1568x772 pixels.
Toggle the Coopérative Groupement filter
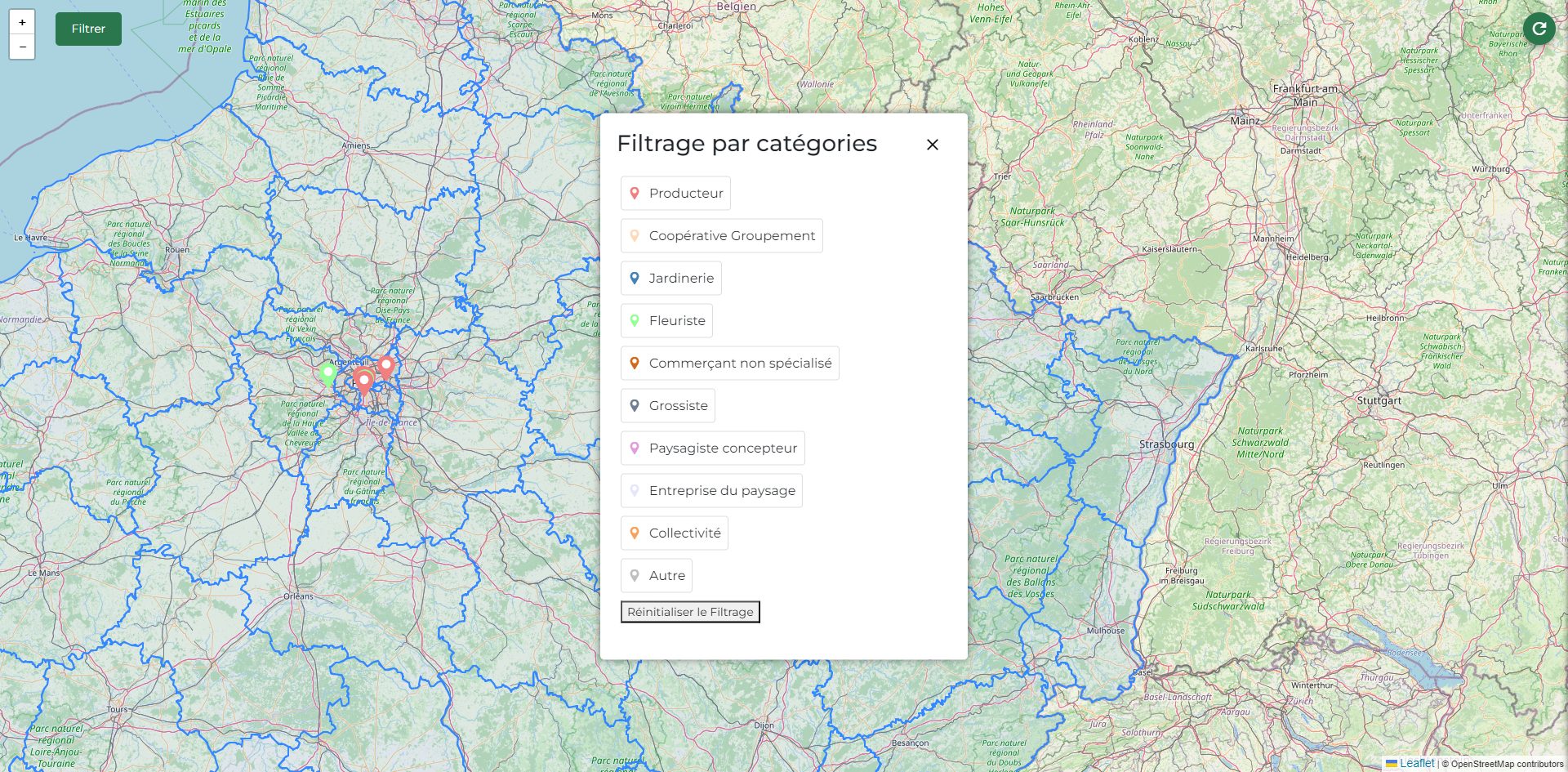[721, 236]
